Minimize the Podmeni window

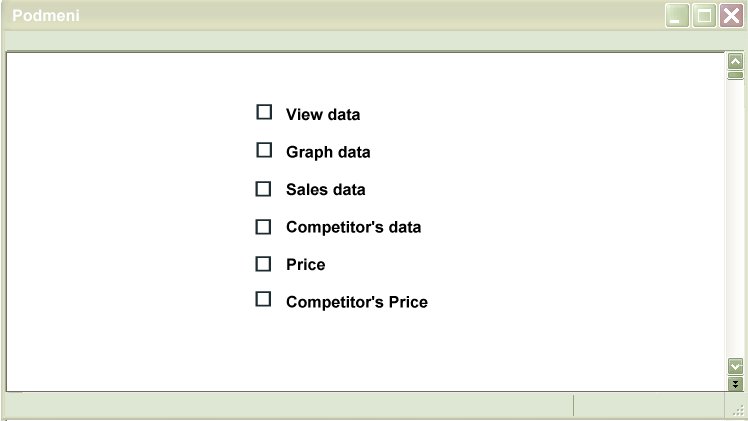click(x=677, y=16)
